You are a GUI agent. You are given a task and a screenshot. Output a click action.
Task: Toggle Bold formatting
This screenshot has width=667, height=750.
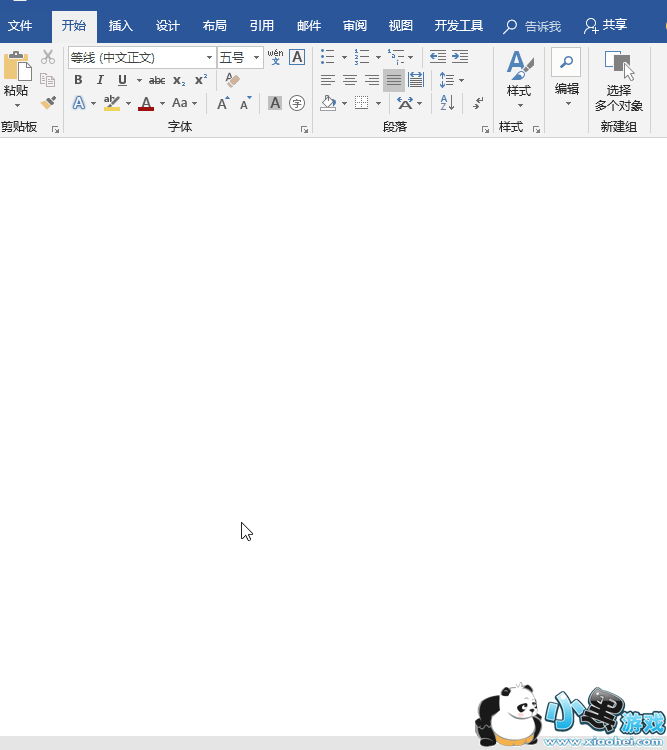[78, 80]
